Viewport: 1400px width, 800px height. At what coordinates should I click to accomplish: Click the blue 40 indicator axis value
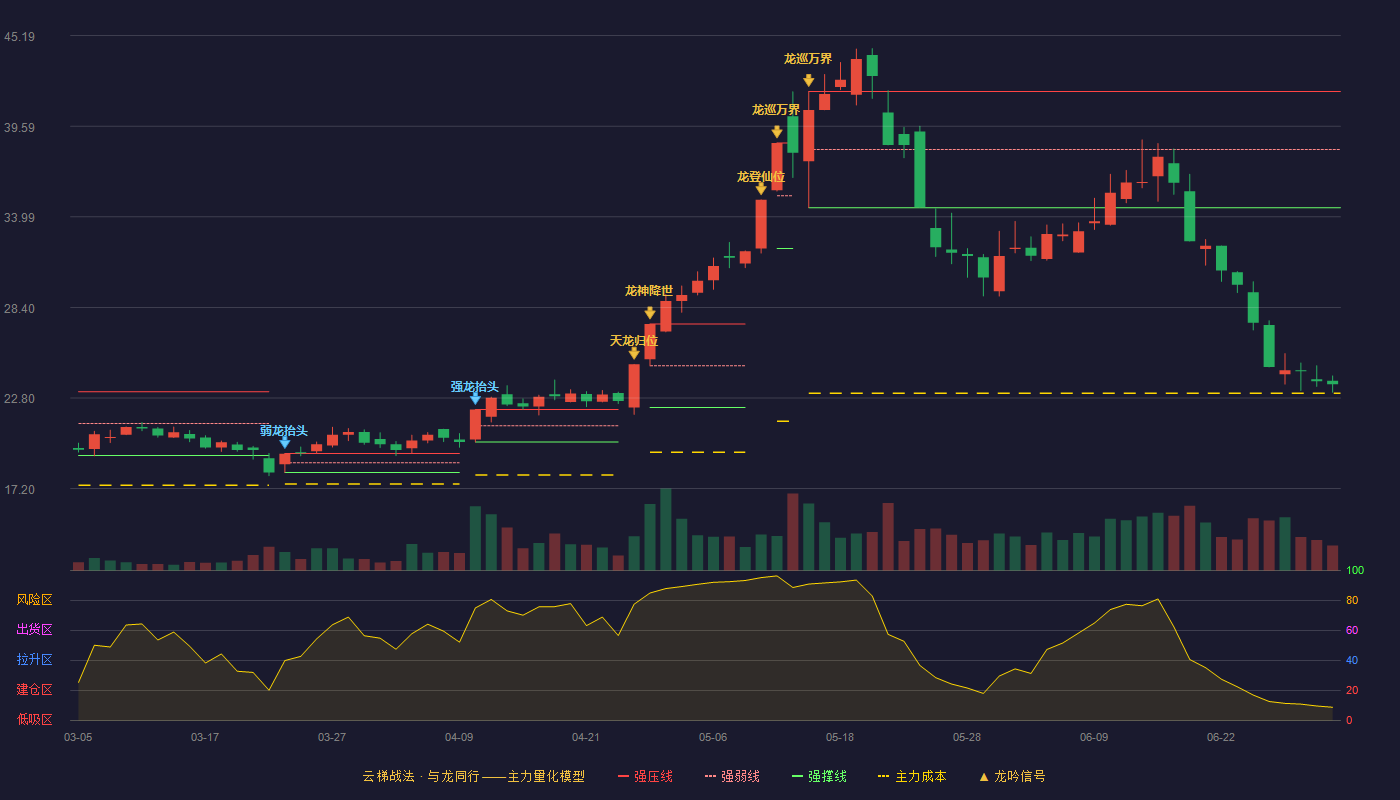[x=1351, y=661]
